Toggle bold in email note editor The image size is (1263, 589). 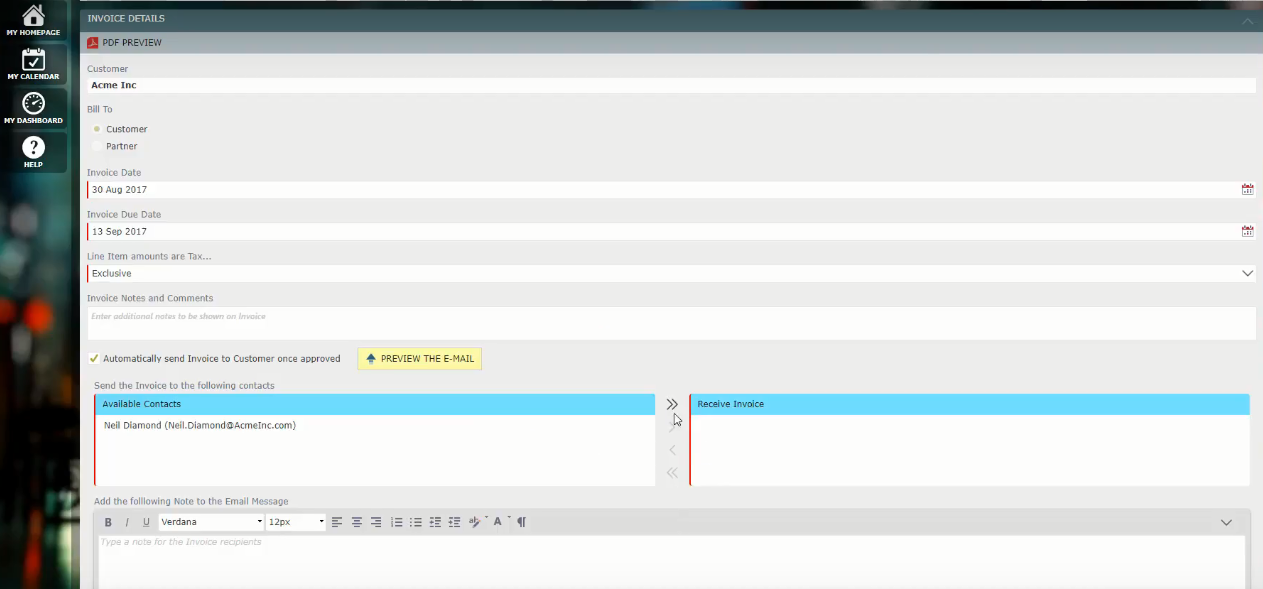(x=108, y=522)
